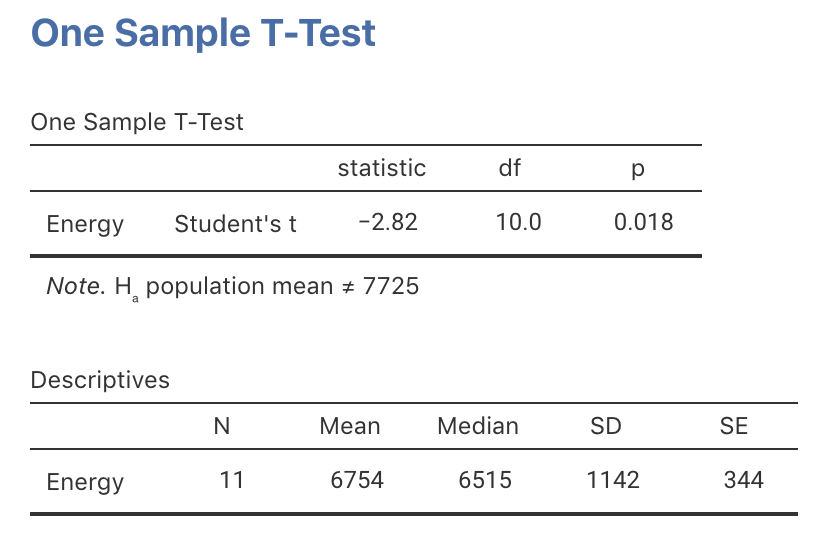Click the Note about population mean 7725

[233, 287]
